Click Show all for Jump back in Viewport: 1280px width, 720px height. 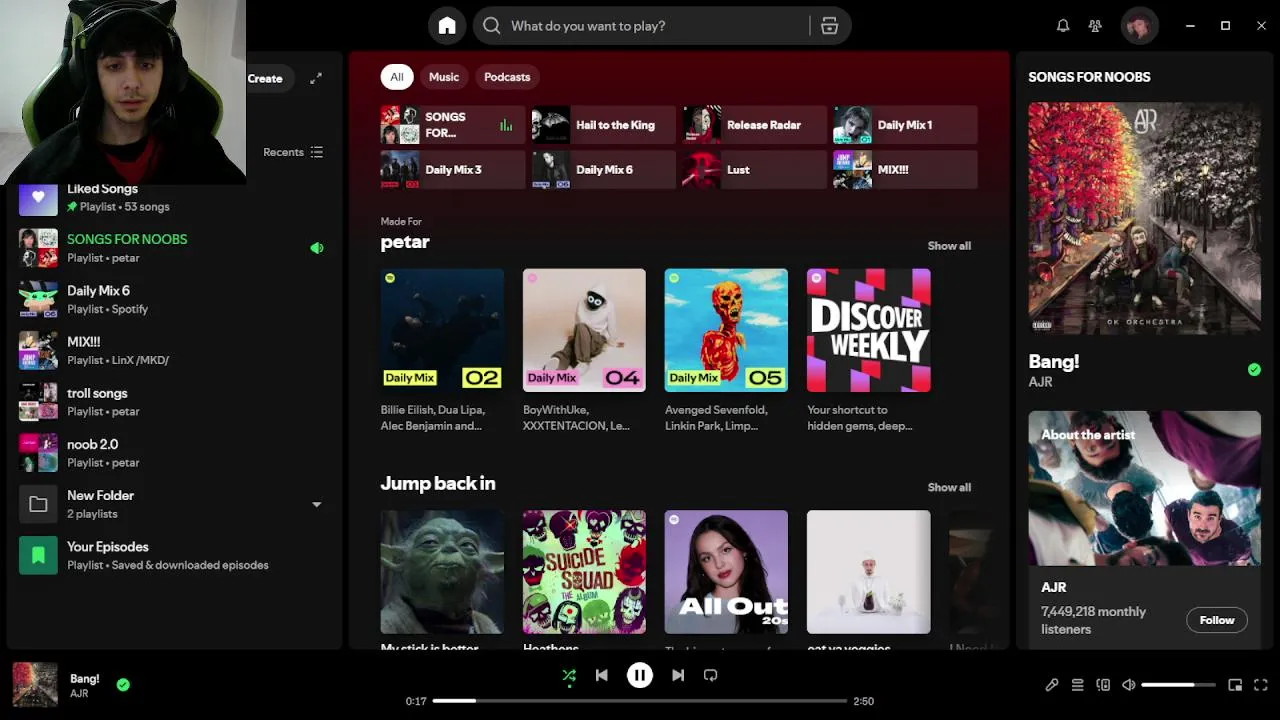point(949,488)
